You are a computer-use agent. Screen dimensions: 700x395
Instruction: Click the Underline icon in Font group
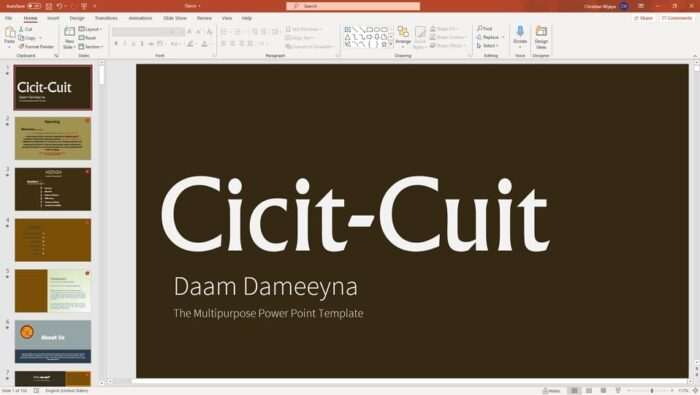(x=133, y=44)
